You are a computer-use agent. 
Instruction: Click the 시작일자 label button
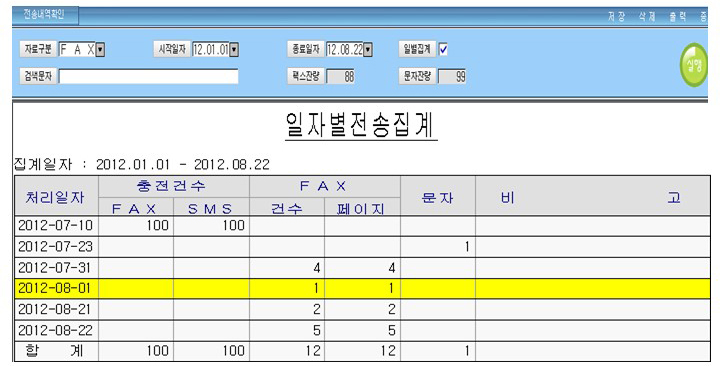click(x=172, y=49)
